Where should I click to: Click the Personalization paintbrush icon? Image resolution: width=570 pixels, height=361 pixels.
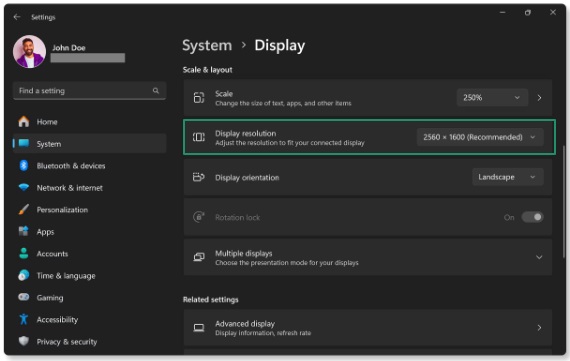tap(24, 209)
